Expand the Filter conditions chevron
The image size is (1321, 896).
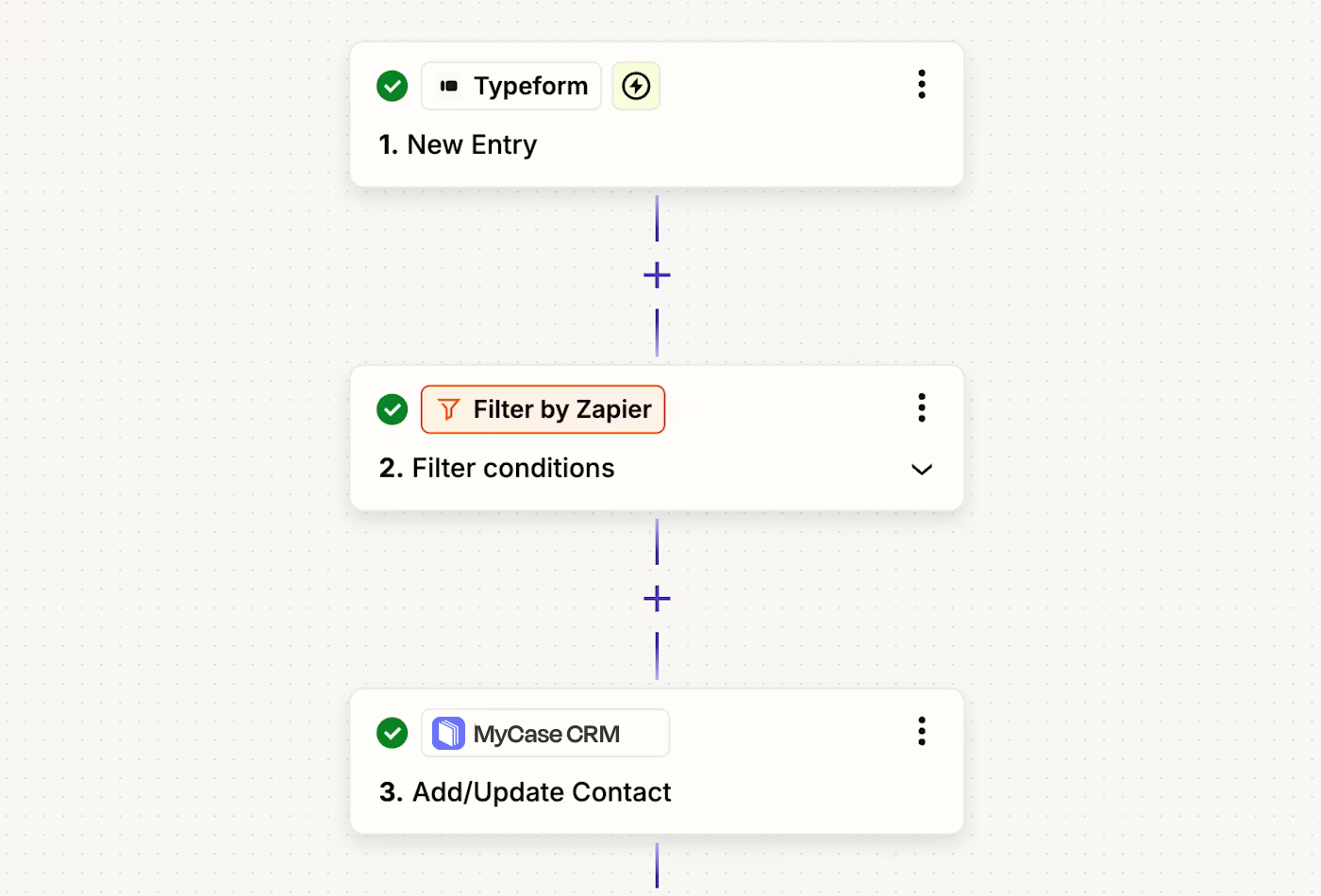click(922, 469)
